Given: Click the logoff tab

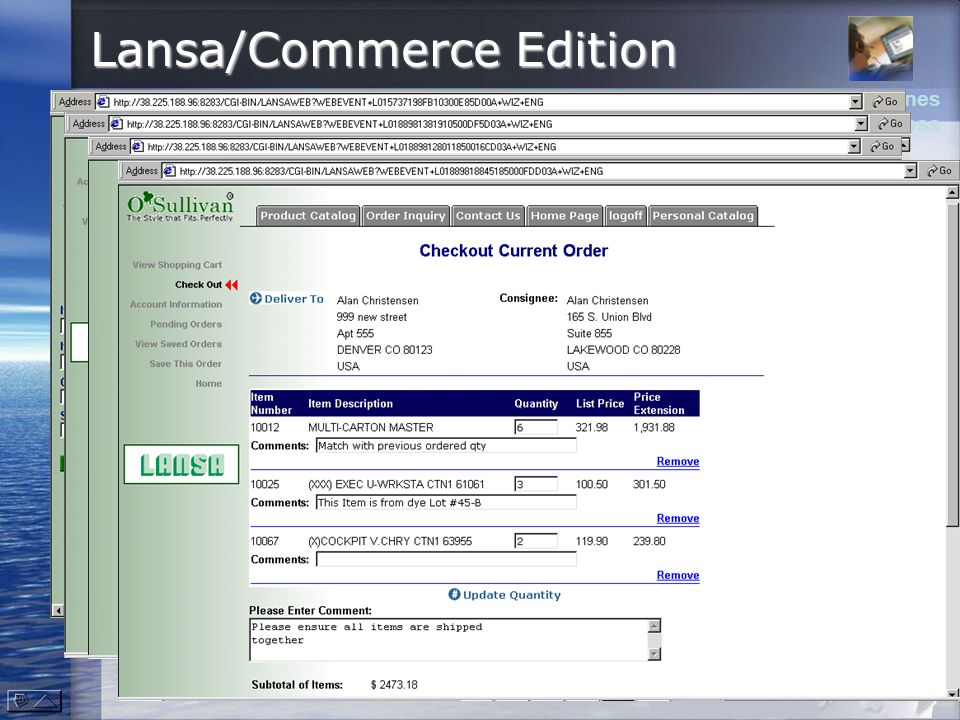Looking at the screenshot, I should pyautogui.click(x=625, y=216).
